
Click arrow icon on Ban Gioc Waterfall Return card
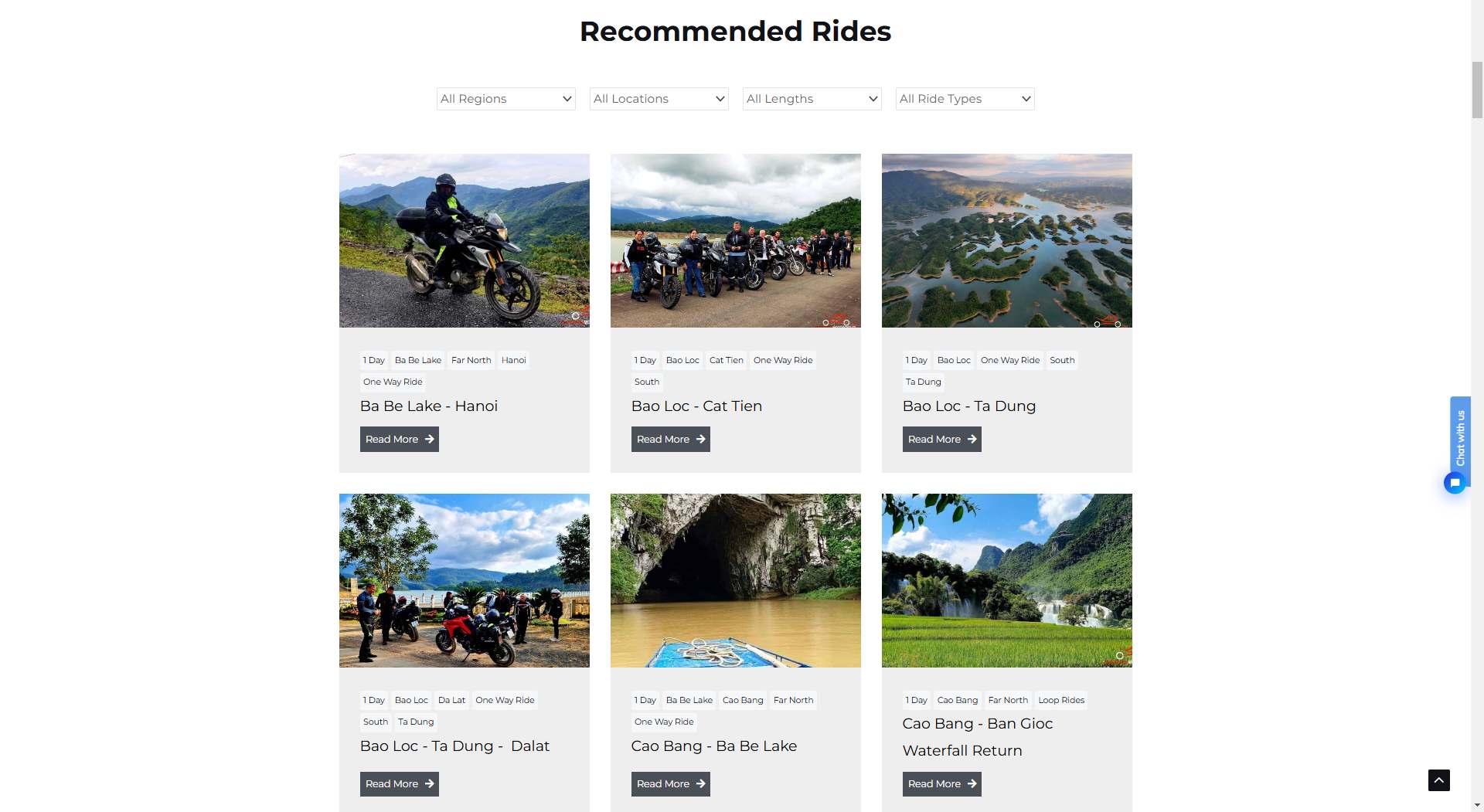[x=972, y=783]
